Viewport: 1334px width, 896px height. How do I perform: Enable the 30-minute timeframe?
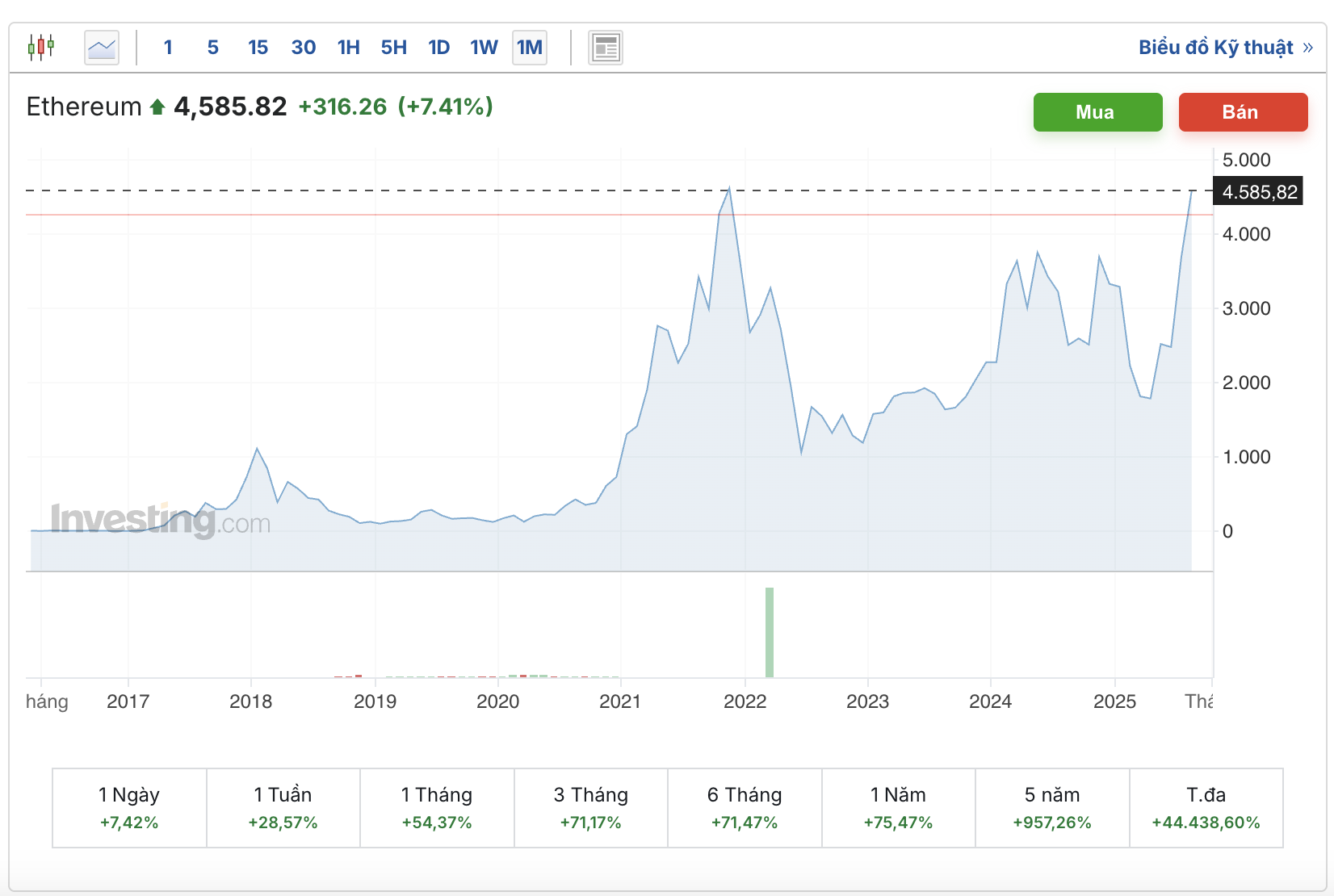coord(303,47)
